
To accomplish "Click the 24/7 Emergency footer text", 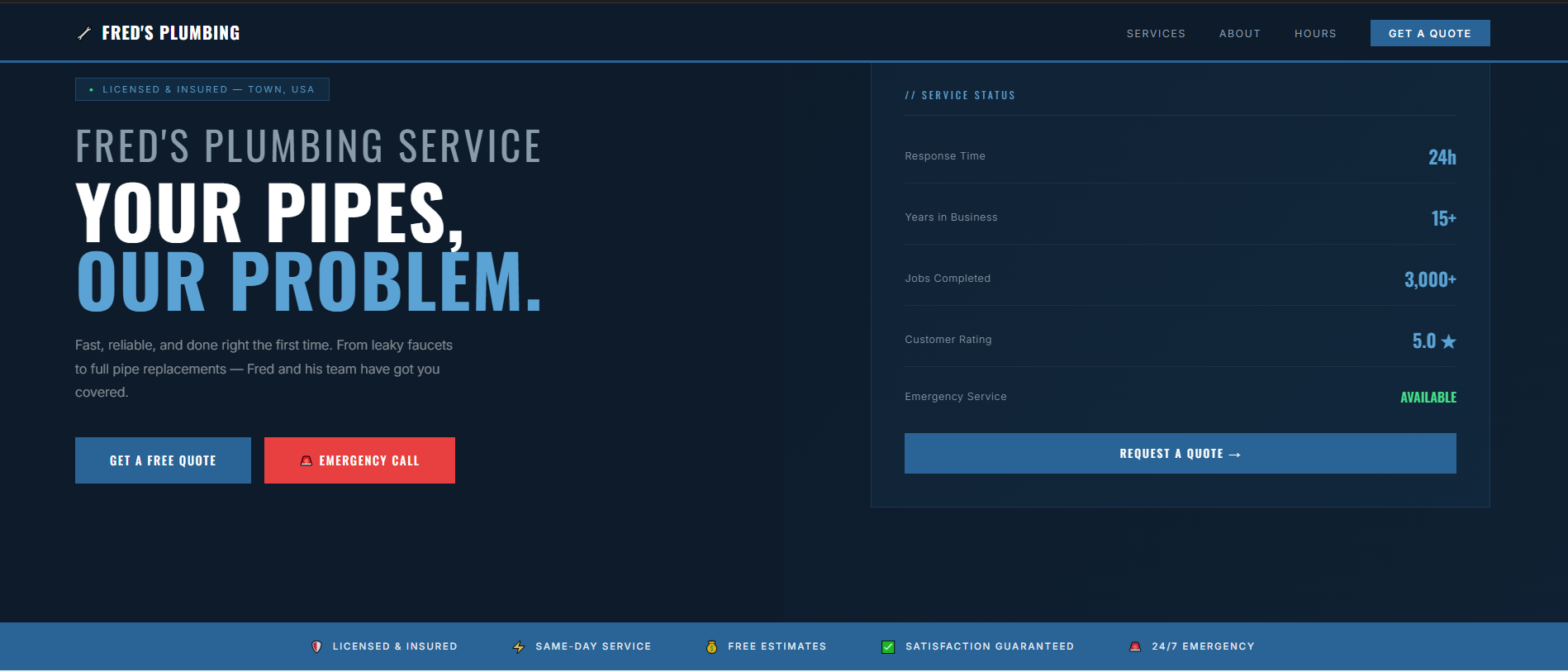I will click(x=1203, y=646).
